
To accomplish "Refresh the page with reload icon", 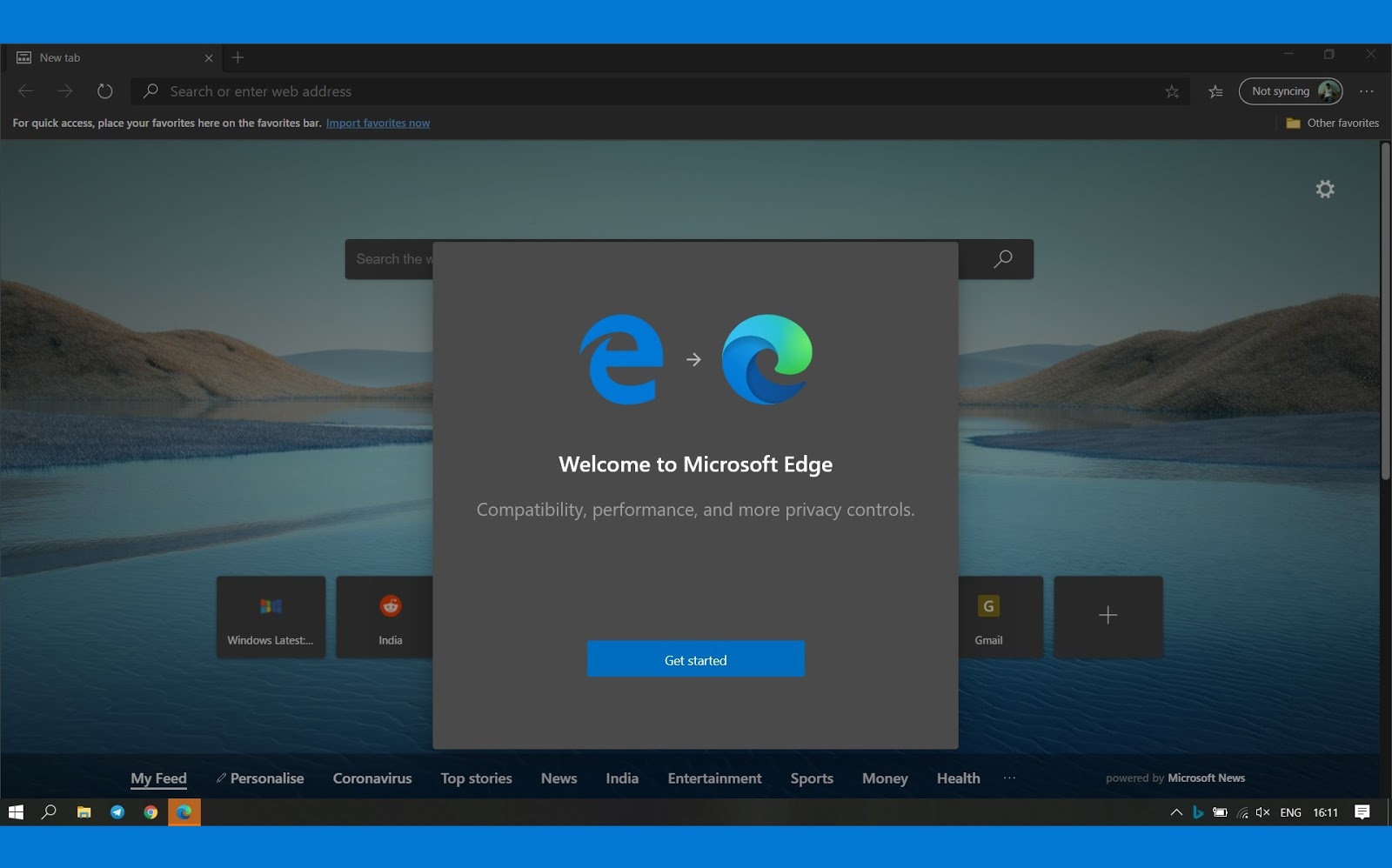I will pyautogui.click(x=105, y=91).
